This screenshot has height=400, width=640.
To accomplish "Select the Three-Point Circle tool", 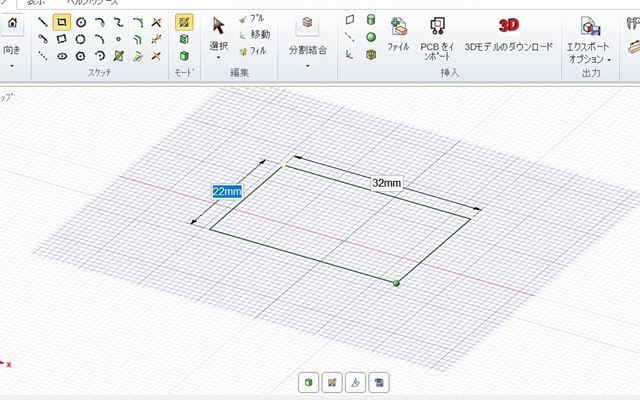I will [81, 39].
